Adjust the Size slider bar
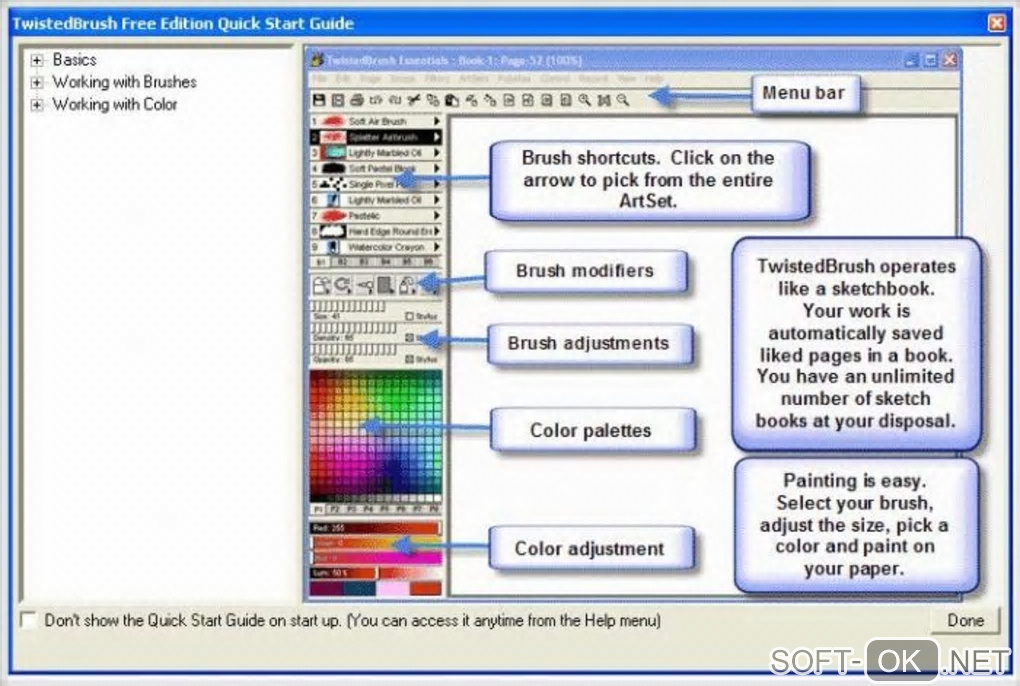Screen dimensions: 1020x686 (348, 306)
